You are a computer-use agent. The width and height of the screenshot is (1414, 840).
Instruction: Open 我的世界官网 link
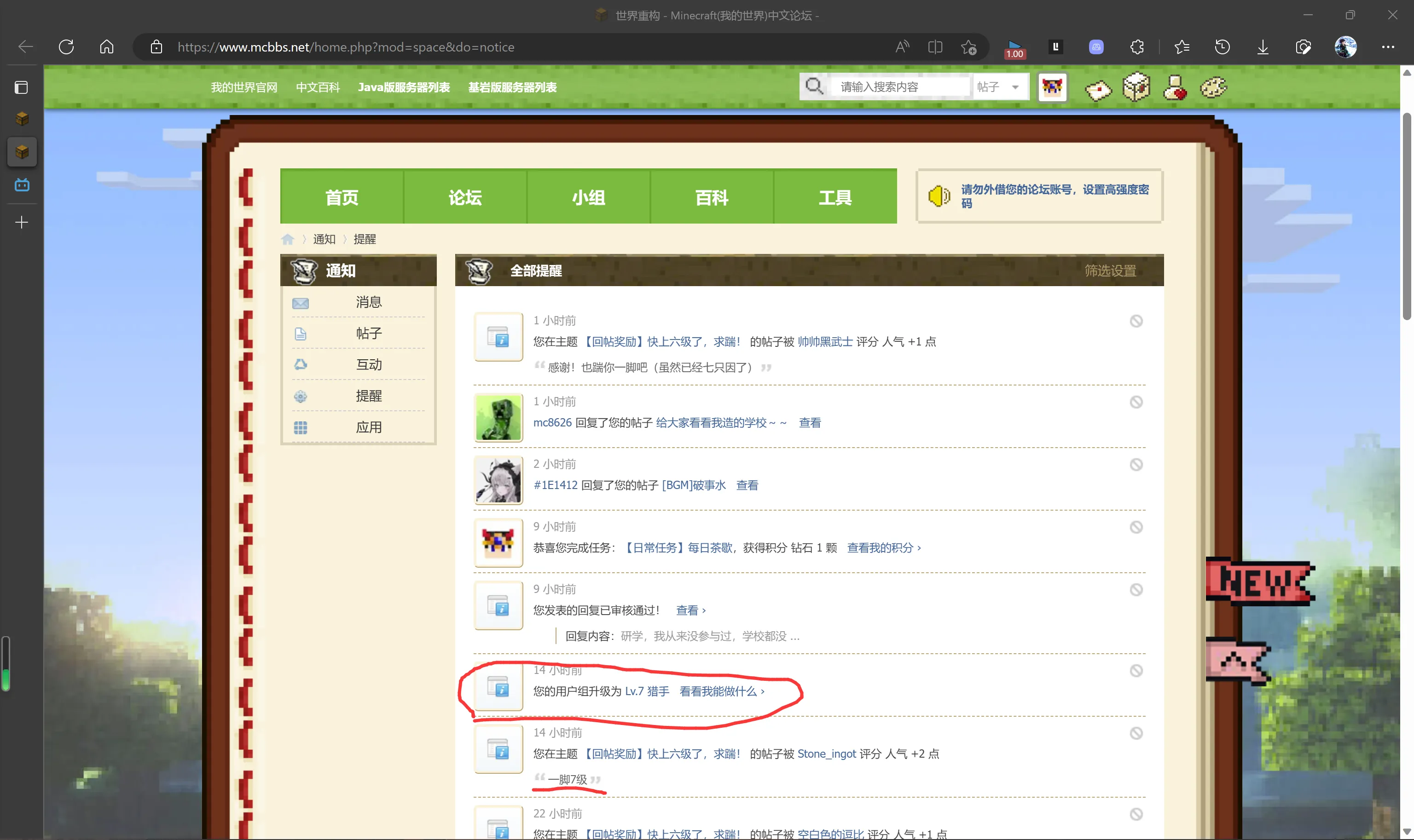click(x=244, y=87)
